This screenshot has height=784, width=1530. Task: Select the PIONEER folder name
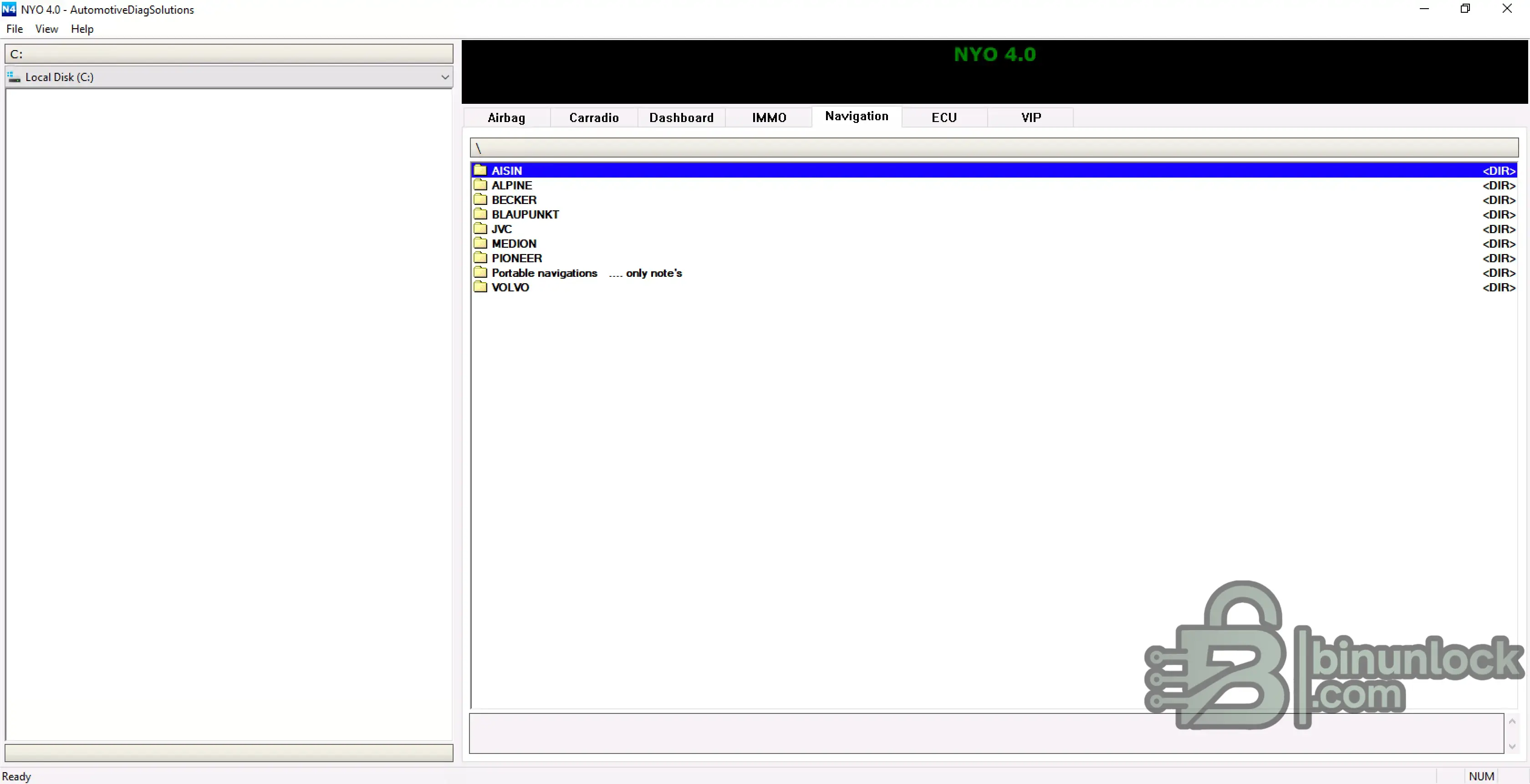coord(517,258)
